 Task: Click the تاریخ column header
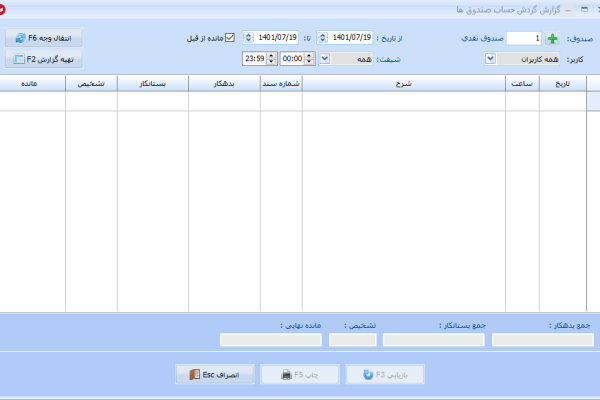[x=562, y=83]
